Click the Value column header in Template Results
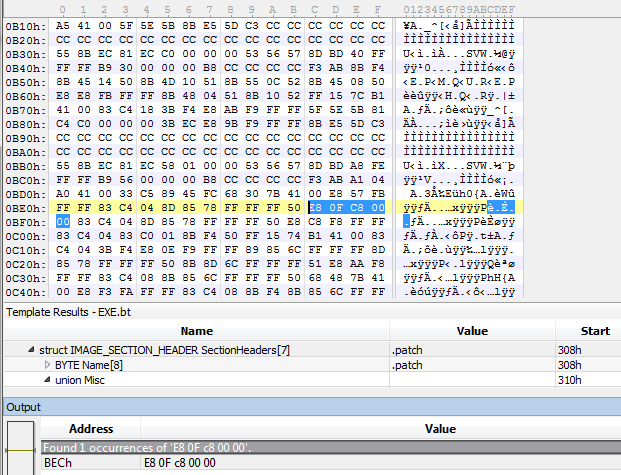The image size is (621, 475). tap(472, 331)
